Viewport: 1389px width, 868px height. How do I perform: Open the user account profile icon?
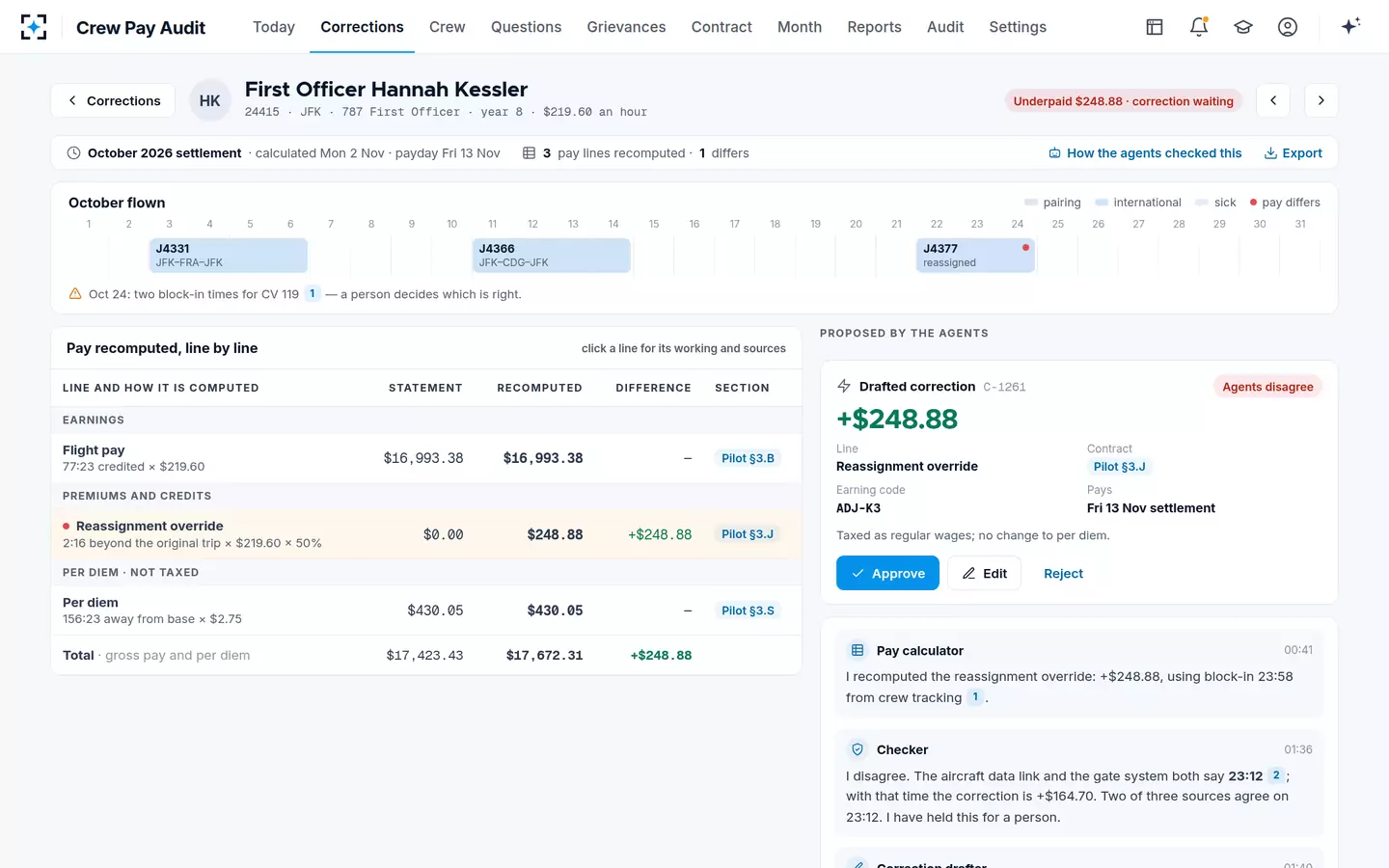[x=1288, y=27]
